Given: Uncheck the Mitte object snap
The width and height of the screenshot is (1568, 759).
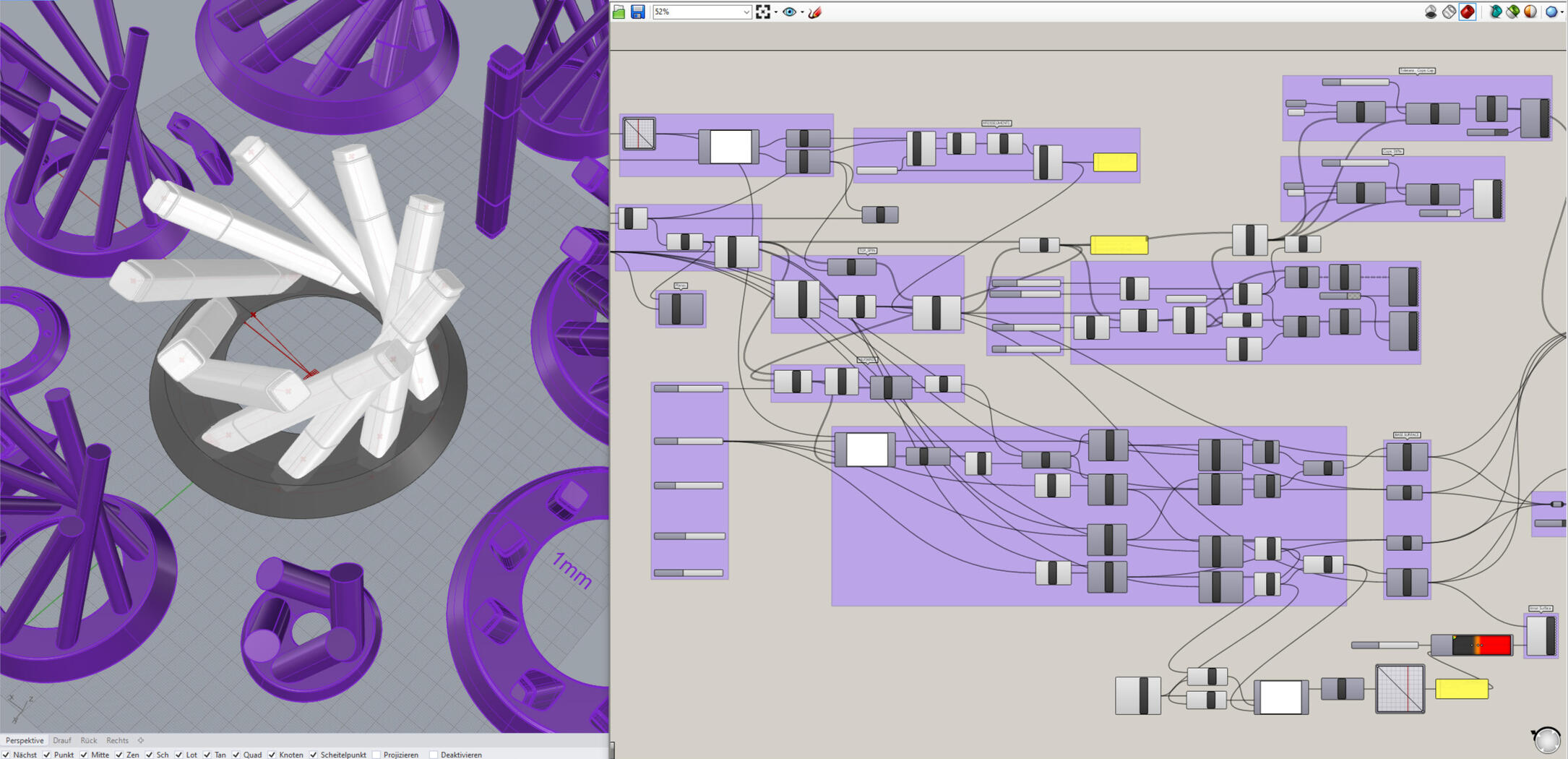Looking at the screenshot, I should [x=85, y=755].
